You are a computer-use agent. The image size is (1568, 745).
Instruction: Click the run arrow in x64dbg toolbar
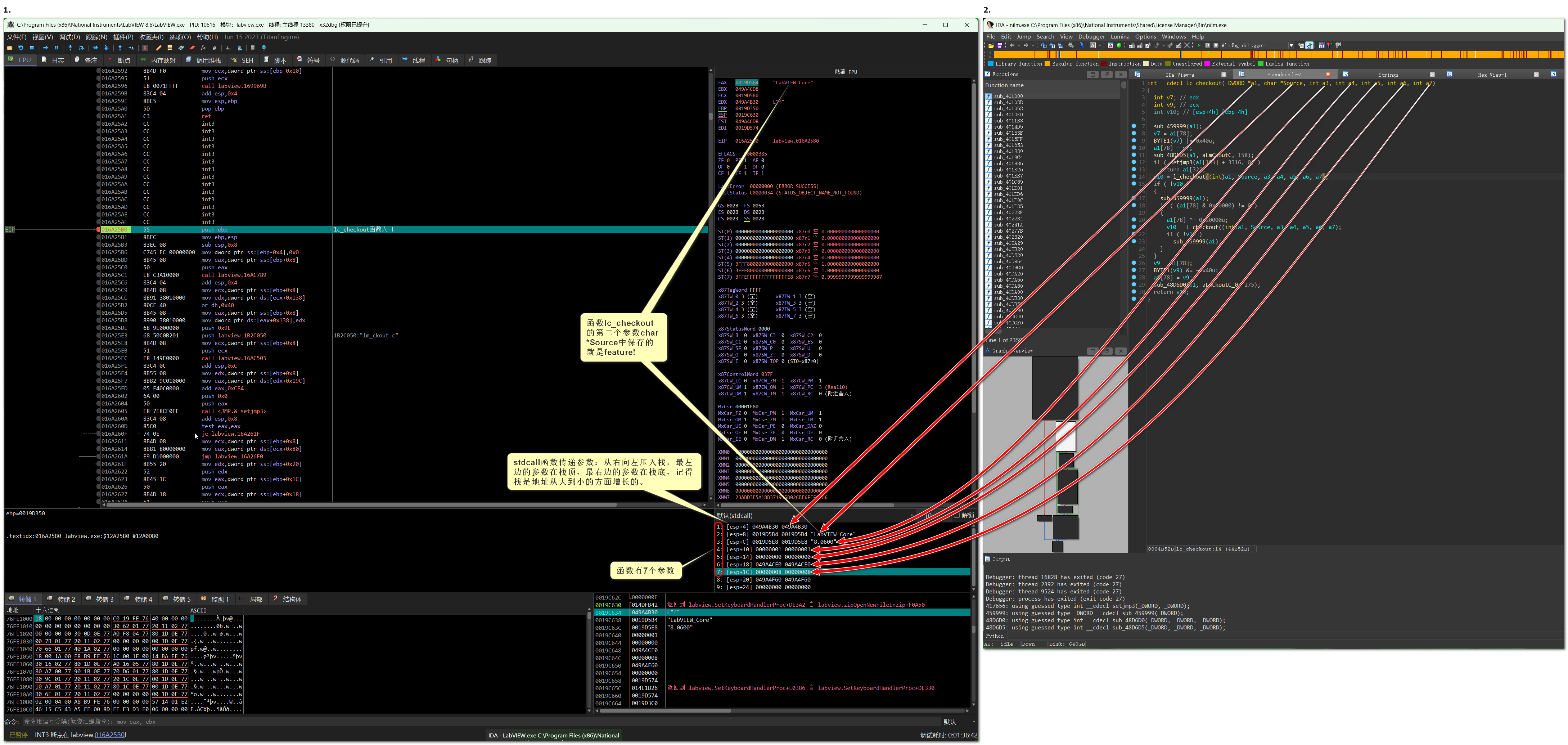pyautogui.click(x=46, y=48)
